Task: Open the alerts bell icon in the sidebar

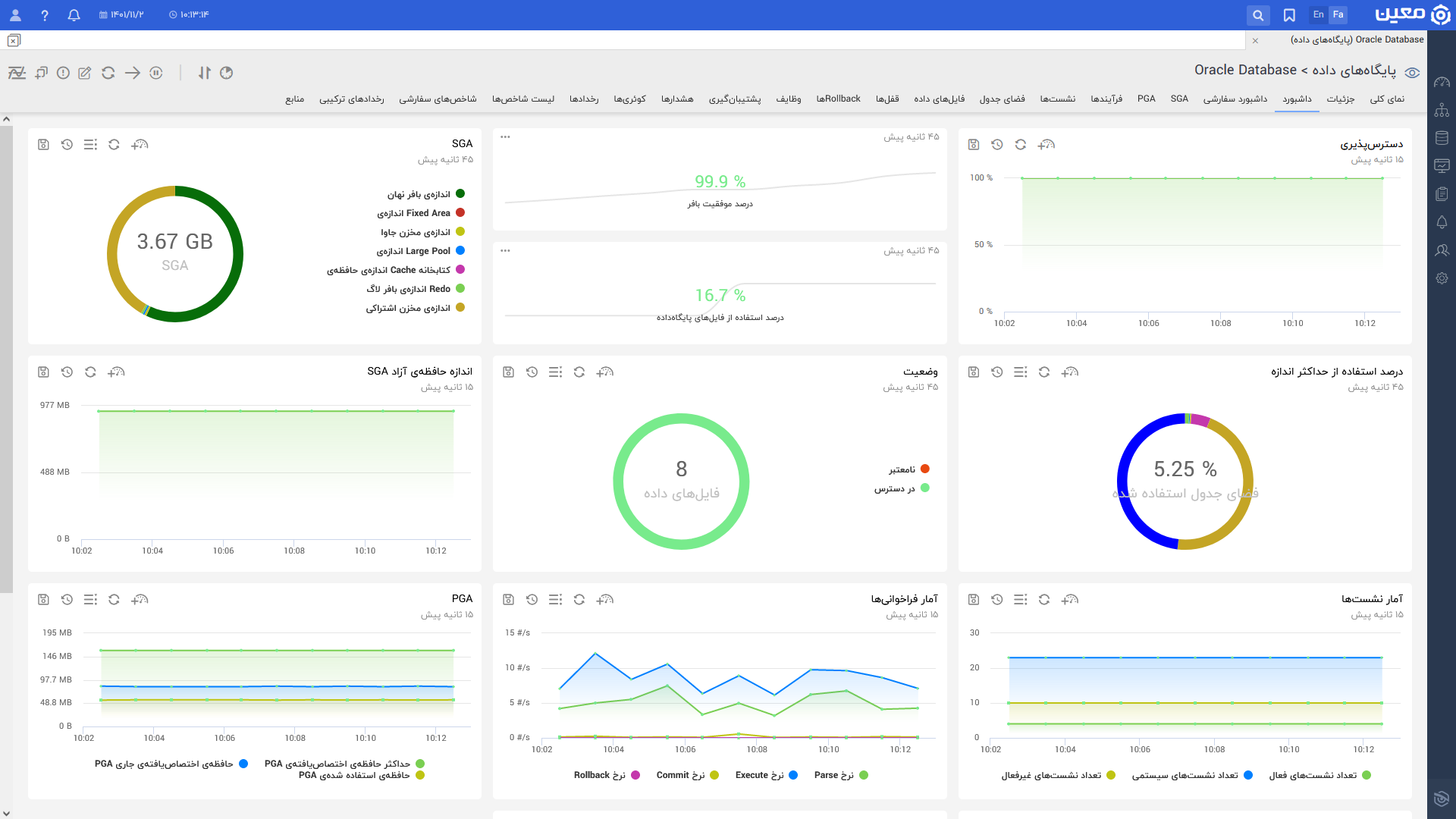Action: (1442, 222)
